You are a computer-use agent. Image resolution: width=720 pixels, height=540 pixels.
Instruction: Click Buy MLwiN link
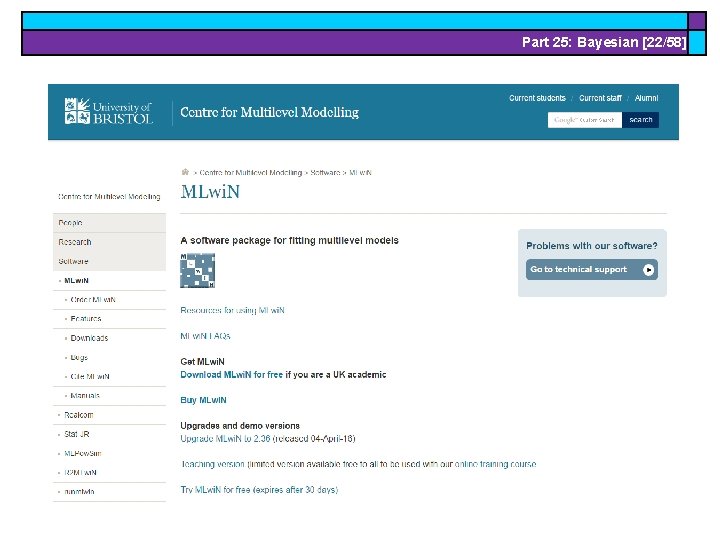click(x=203, y=400)
